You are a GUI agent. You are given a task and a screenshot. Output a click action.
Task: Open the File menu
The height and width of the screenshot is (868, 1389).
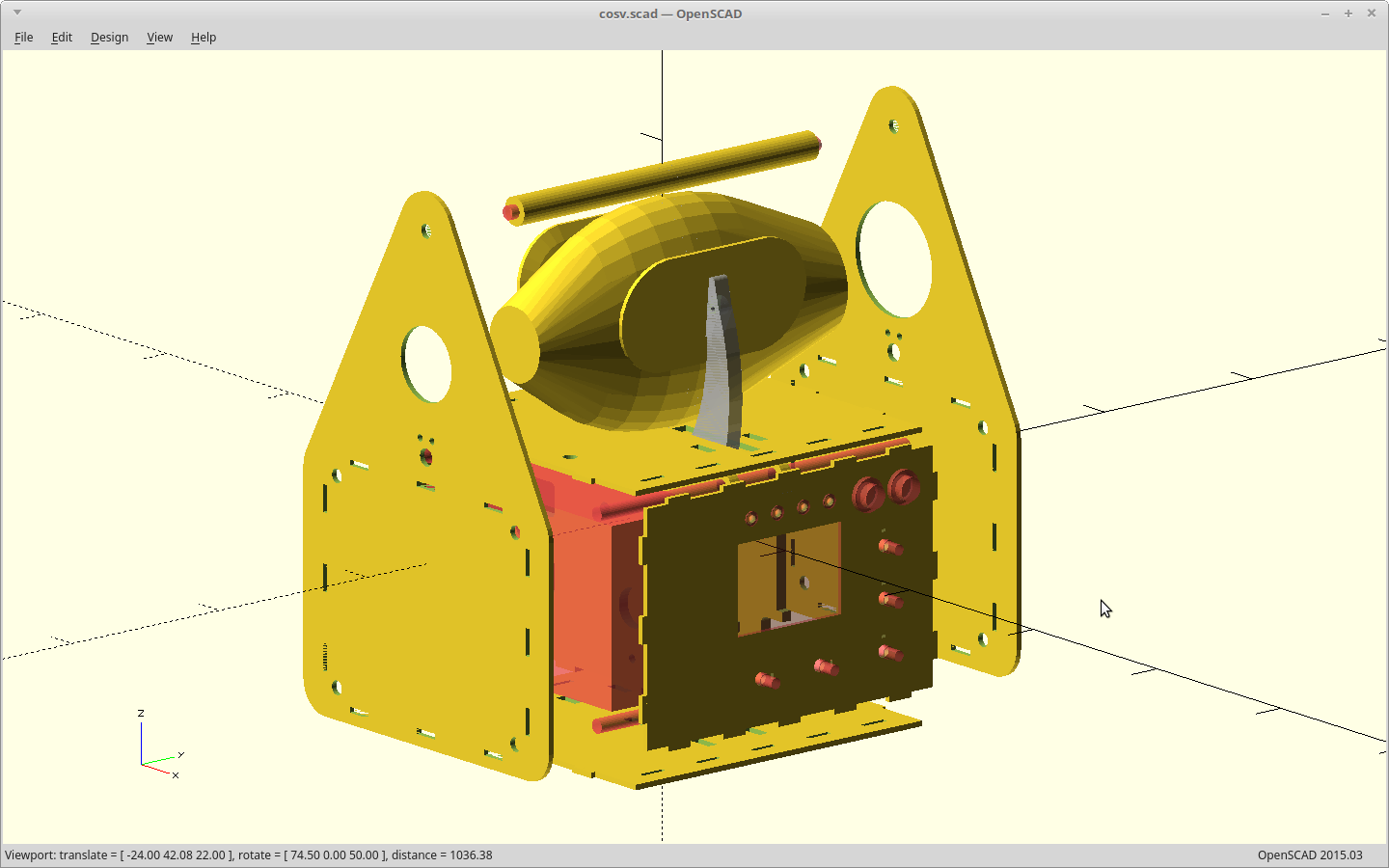[23, 38]
